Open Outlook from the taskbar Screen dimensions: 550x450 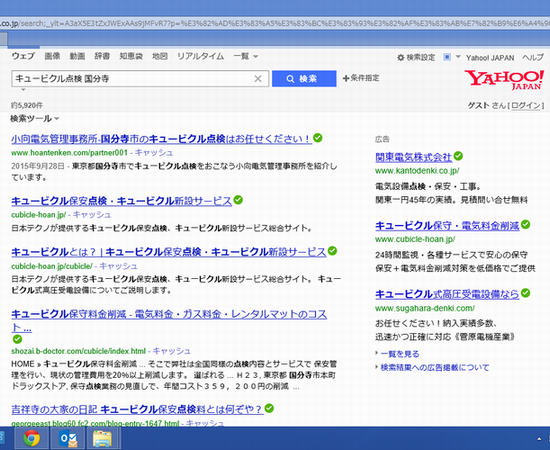[x=68, y=438]
